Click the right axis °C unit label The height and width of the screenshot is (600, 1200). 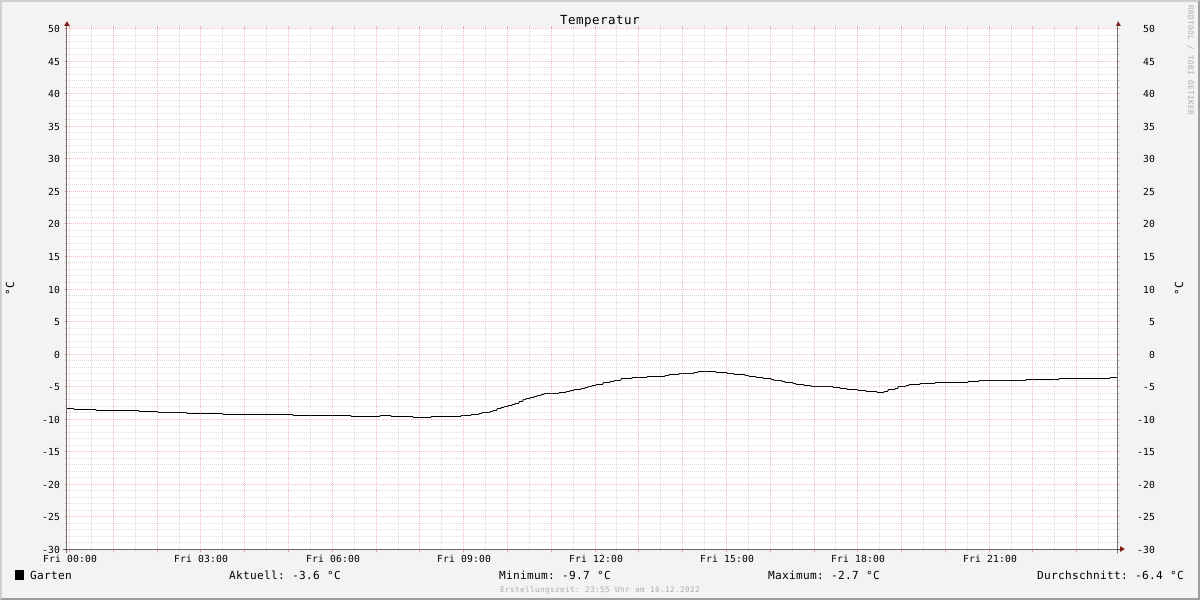(x=1179, y=288)
